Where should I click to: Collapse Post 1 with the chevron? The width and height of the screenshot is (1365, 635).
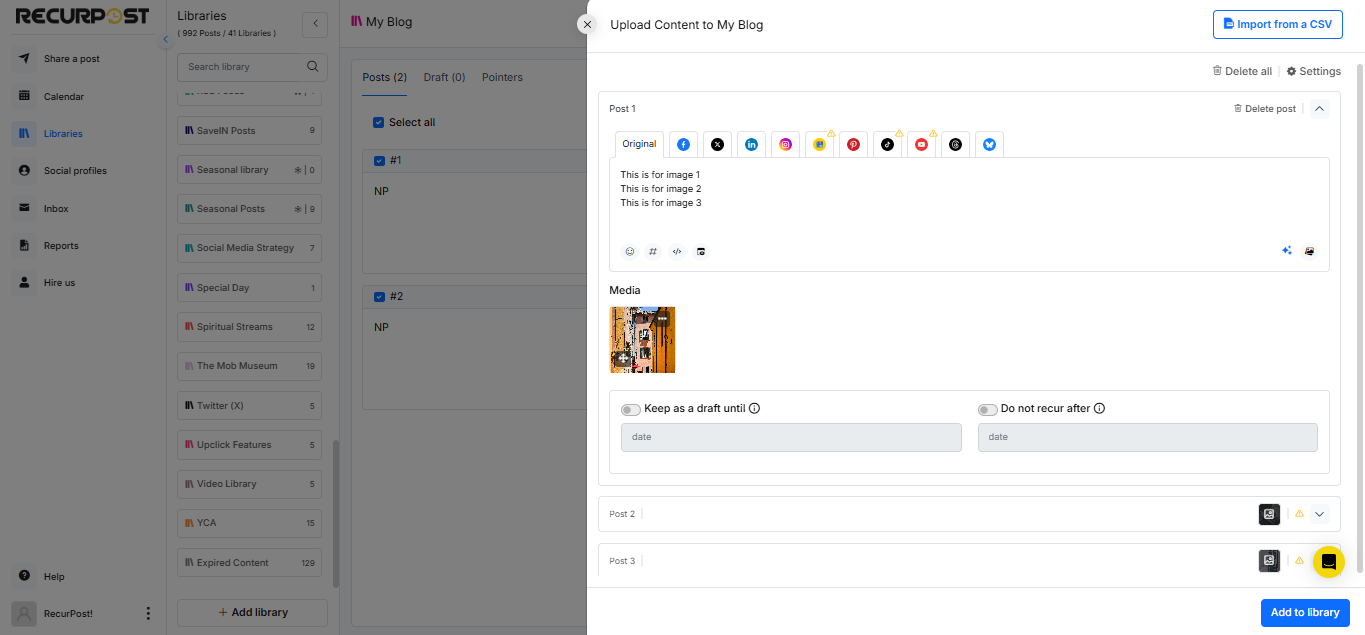pyautogui.click(x=1319, y=108)
